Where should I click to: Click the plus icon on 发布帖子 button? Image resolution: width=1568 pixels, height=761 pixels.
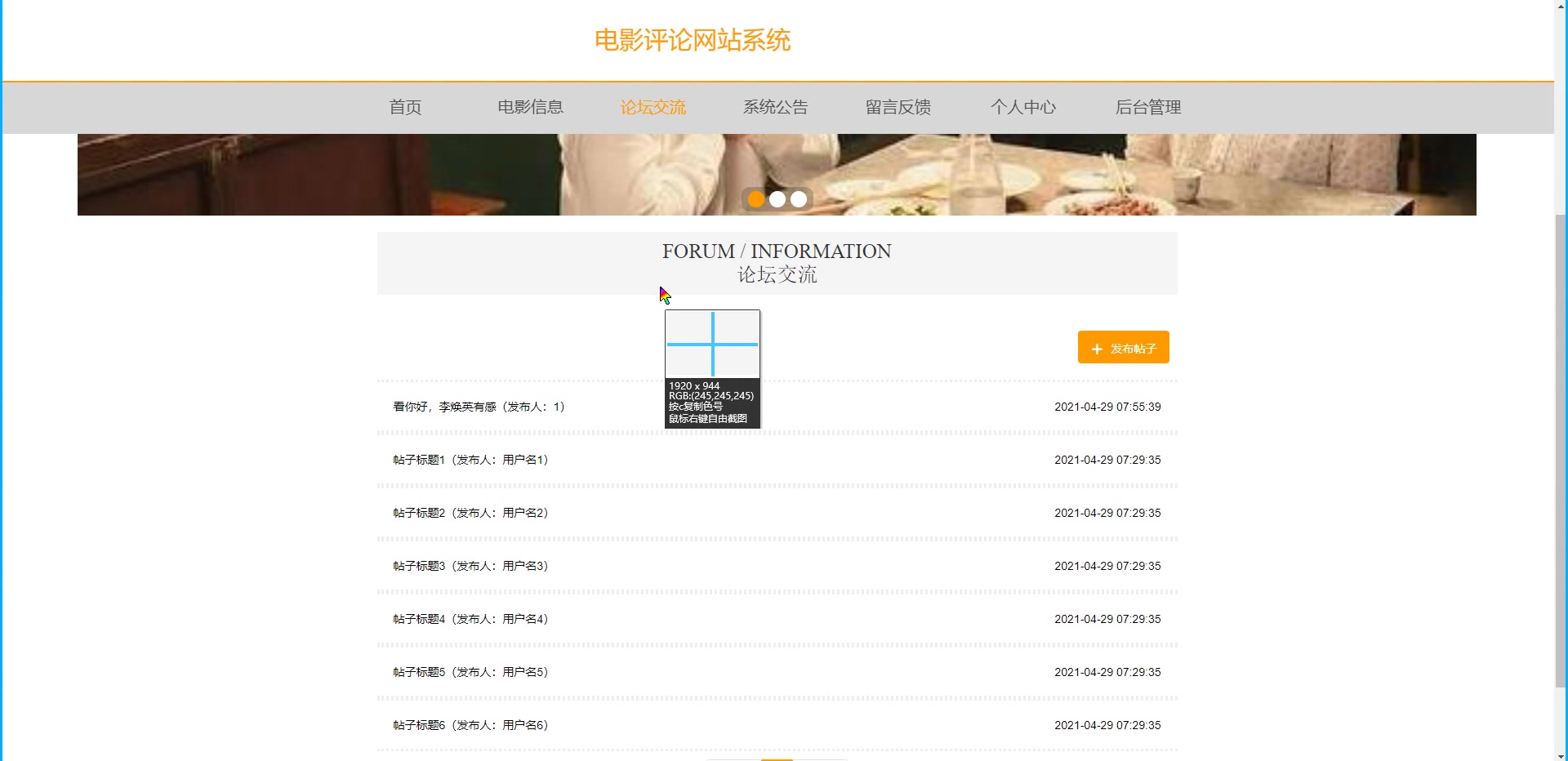(1097, 349)
